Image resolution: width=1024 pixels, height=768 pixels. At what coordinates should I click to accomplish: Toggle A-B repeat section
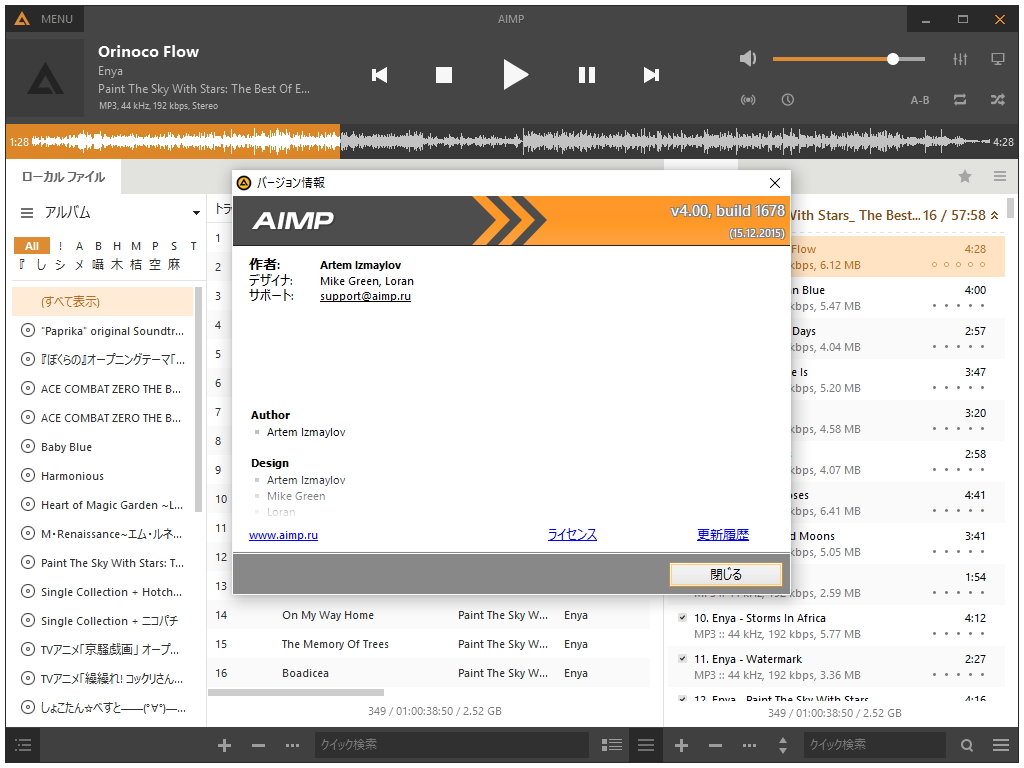click(x=920, y=100)
